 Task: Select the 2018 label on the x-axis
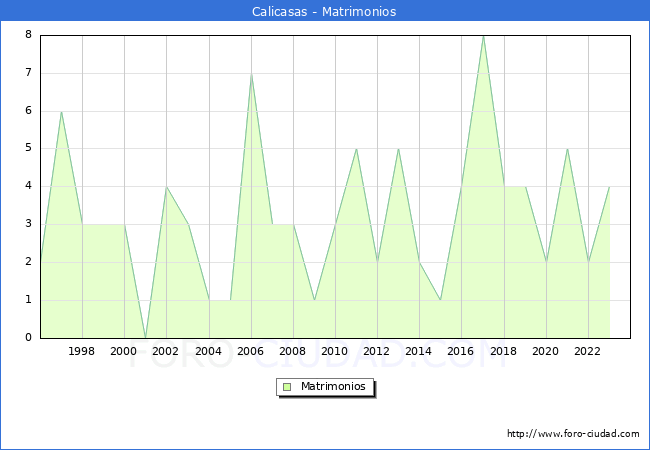(503, 351)
